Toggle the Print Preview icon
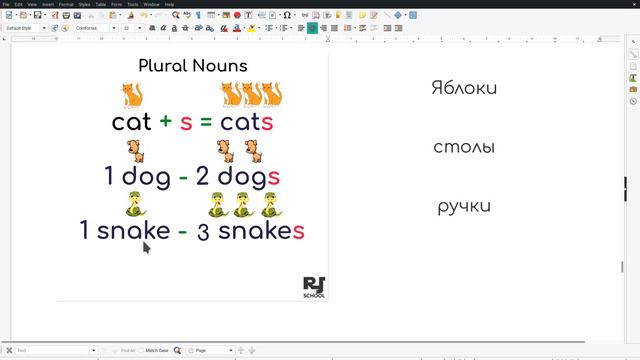640x360 pixels. (77, 15)
